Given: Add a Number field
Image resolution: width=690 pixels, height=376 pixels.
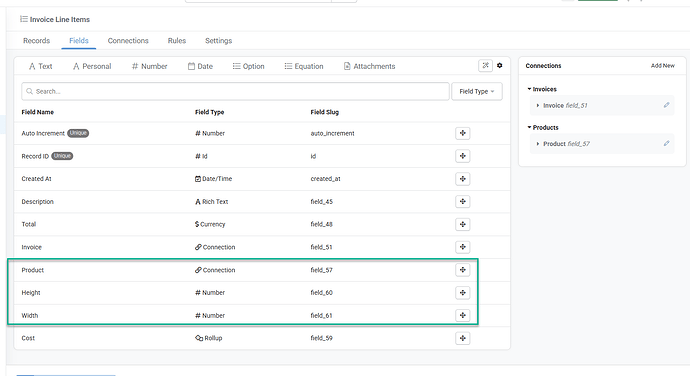Looking at the screenshot, I should pos(149,66).
